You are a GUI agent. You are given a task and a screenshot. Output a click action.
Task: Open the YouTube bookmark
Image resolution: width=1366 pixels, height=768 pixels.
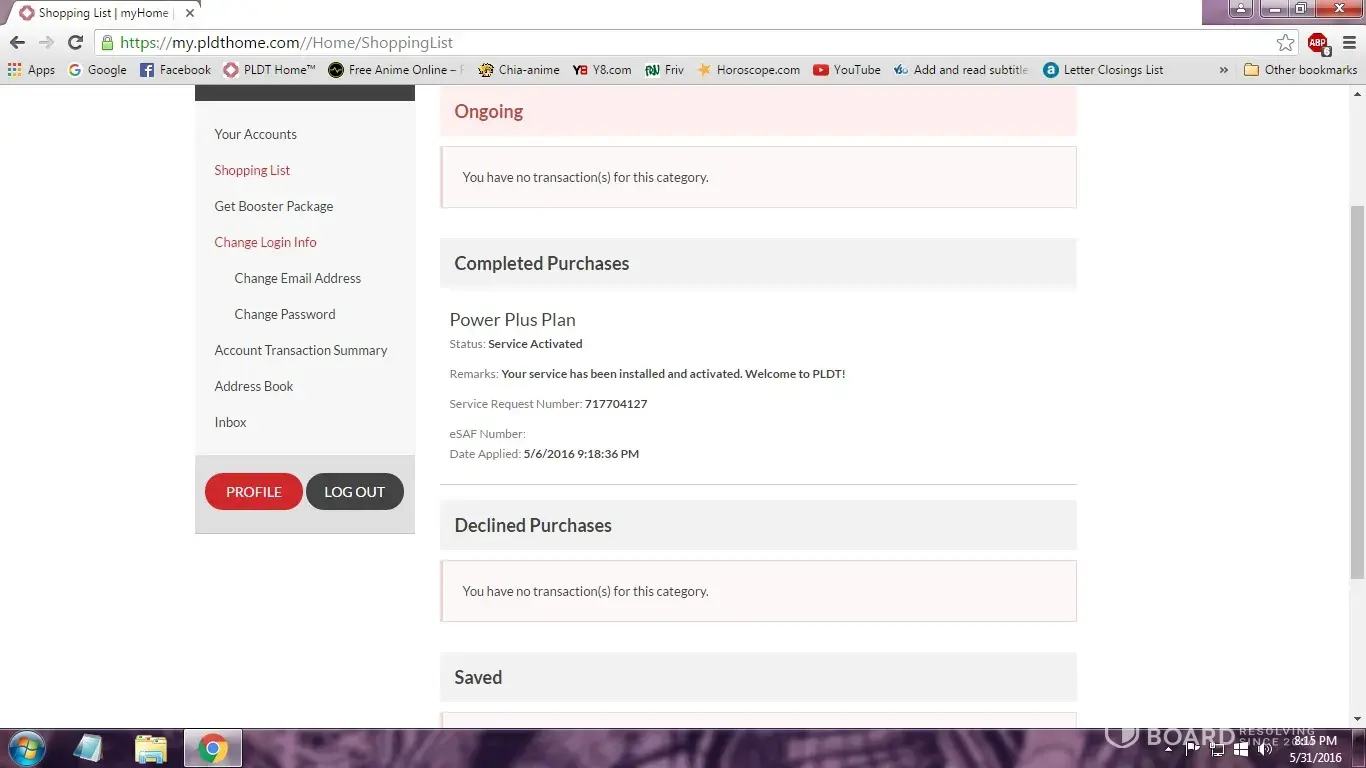pos(846,70)
